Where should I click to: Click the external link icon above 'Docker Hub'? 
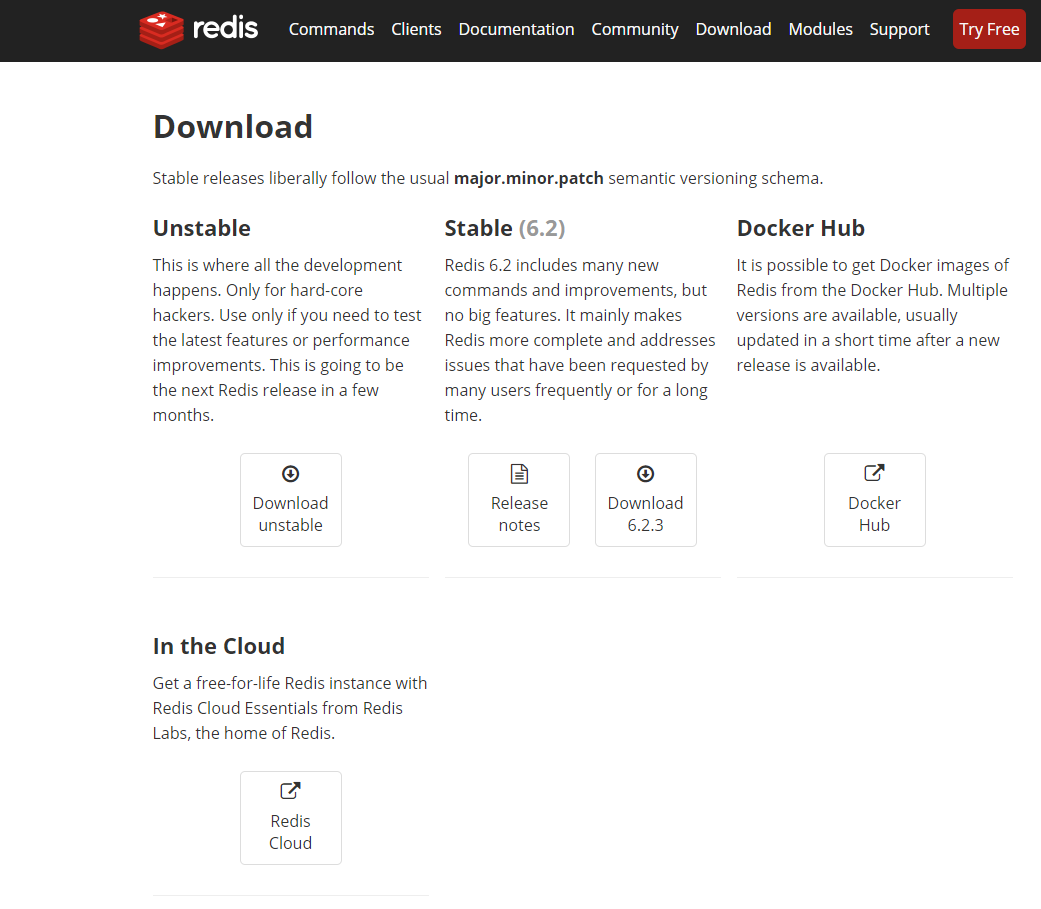pyautogui.click(x=874, y=473)
